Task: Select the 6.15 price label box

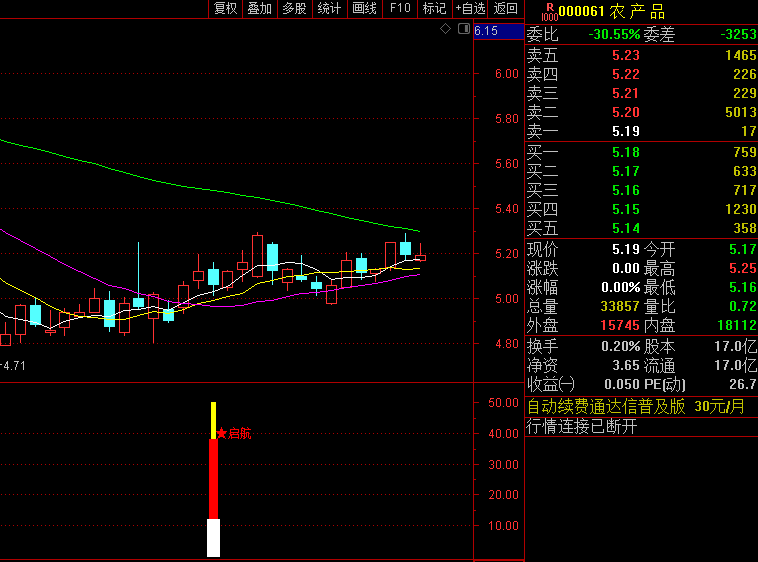Action: pos(498,31)
